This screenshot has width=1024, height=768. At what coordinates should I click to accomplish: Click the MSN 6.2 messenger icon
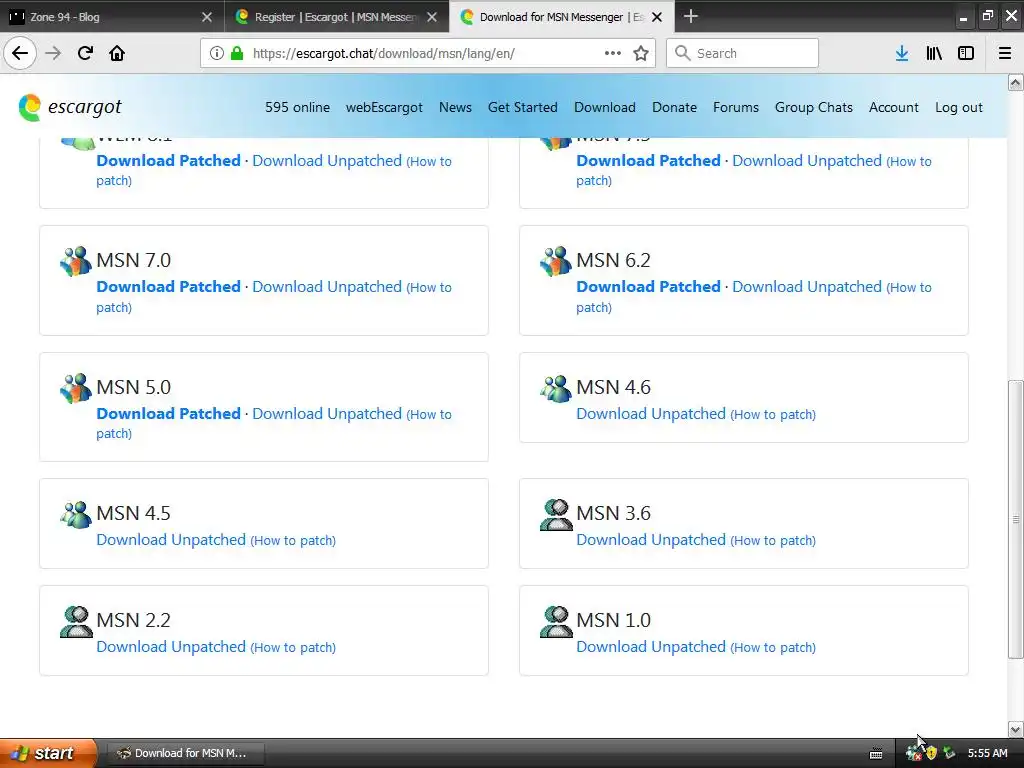pyautogui.click(x=556, y=261)
